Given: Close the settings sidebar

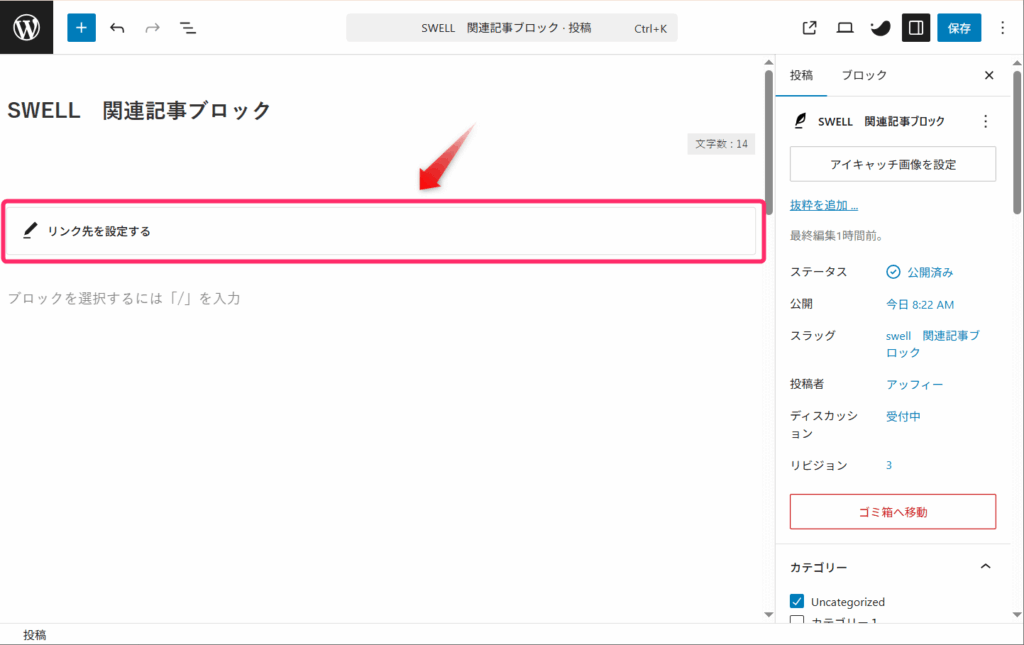Looking at the screenshot, I should pyautogui.click(x=989, y=75).
